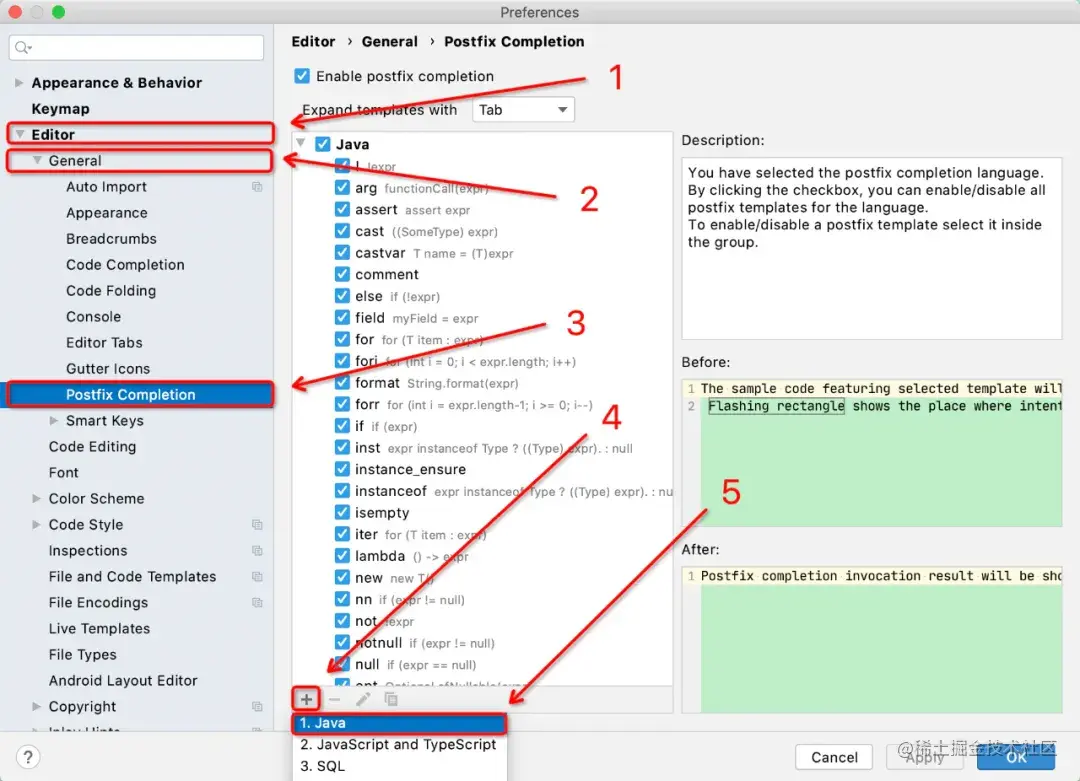Image resolution: width=1080 pixels, height=781 pixels.
Task: Click project-level icon beside Inspections
Action: point(257,551)
